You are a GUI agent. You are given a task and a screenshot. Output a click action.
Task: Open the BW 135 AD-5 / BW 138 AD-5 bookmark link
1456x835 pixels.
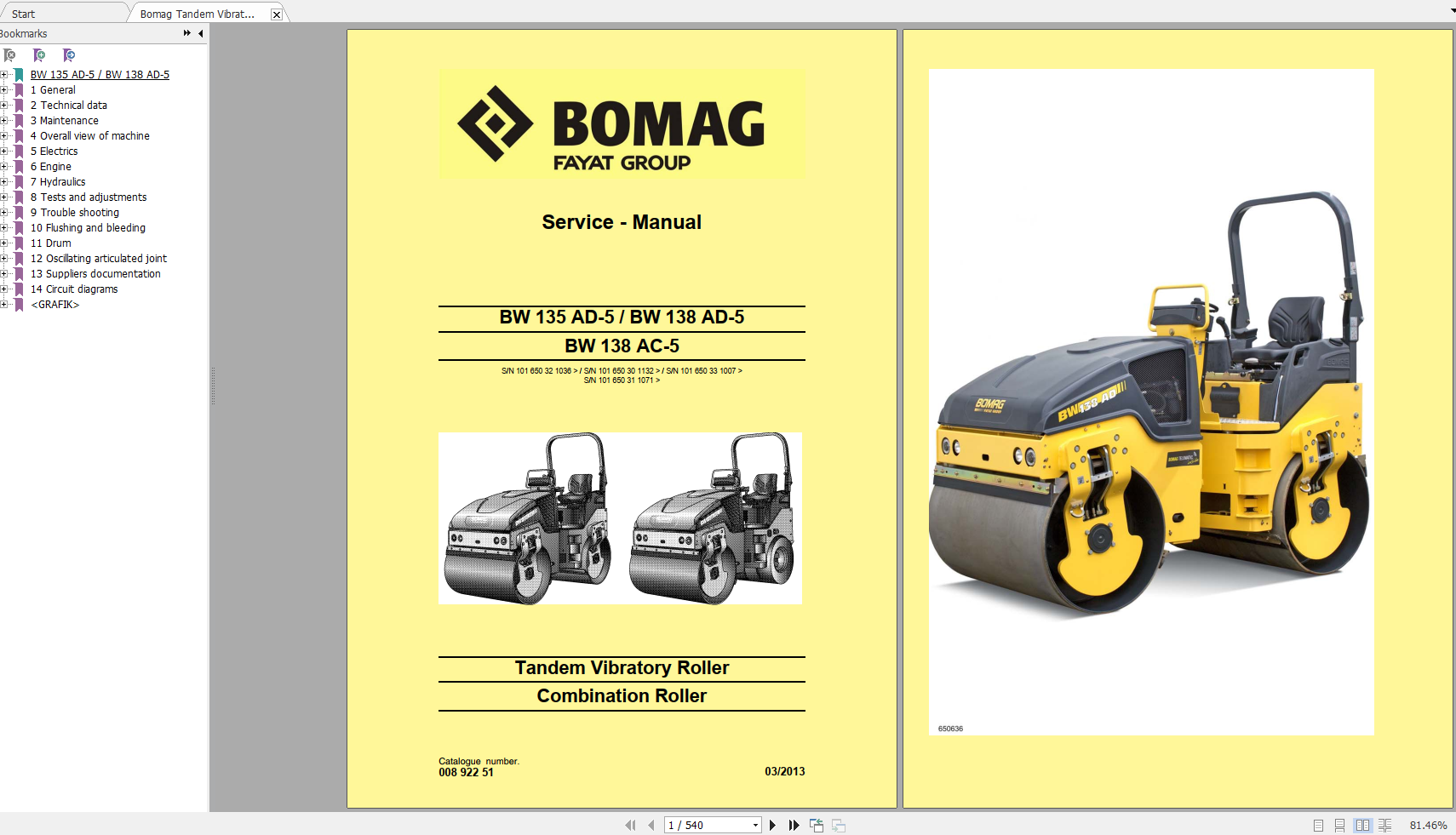point(100,75)
